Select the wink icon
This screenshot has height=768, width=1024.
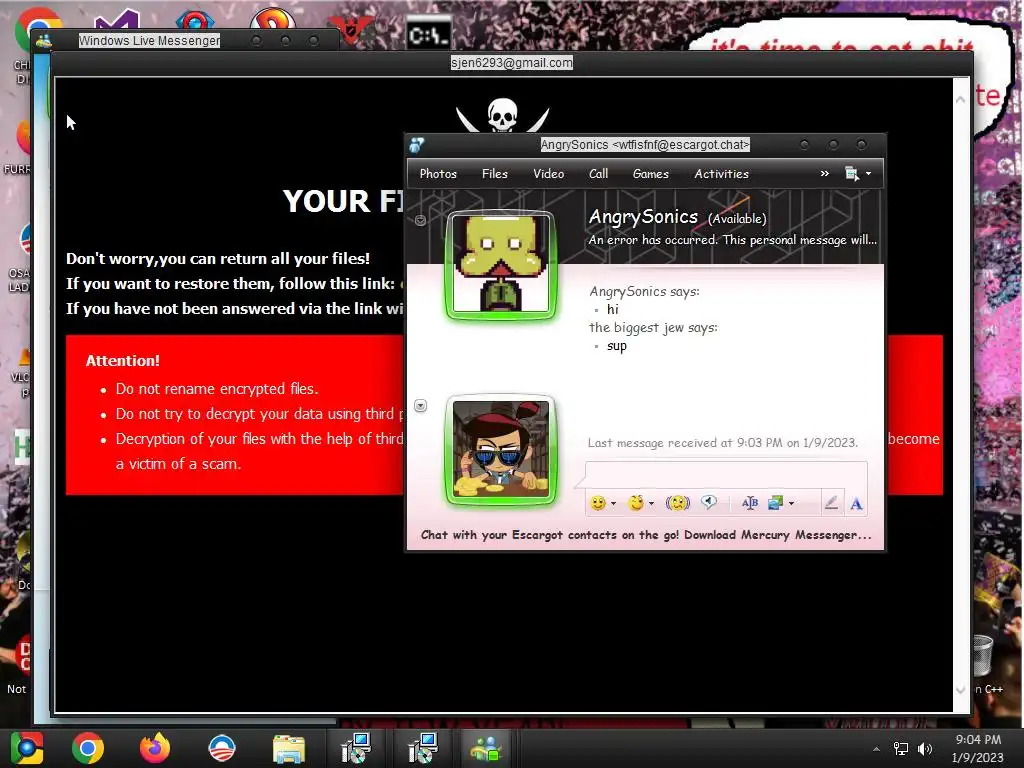click(635, 503)
